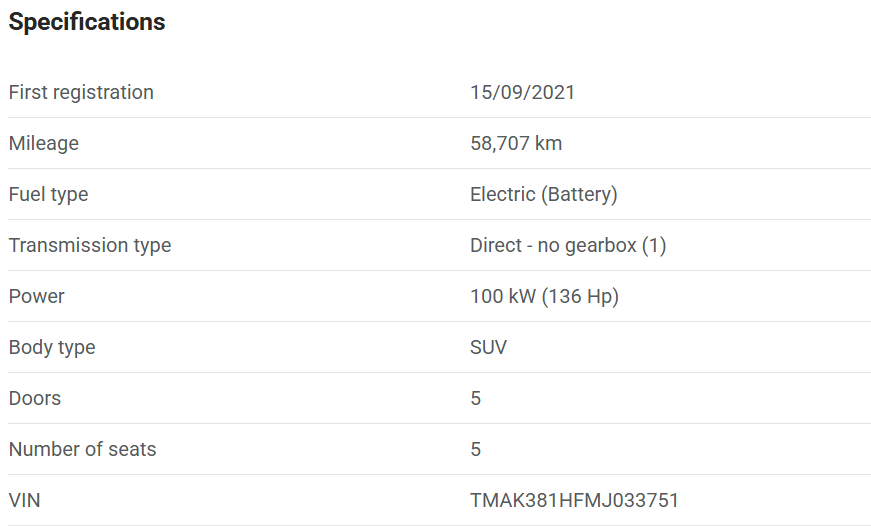This screenshot has height=526, width=871.
Task: Select the Electric (Battery) value
Action: click(543, 194)
